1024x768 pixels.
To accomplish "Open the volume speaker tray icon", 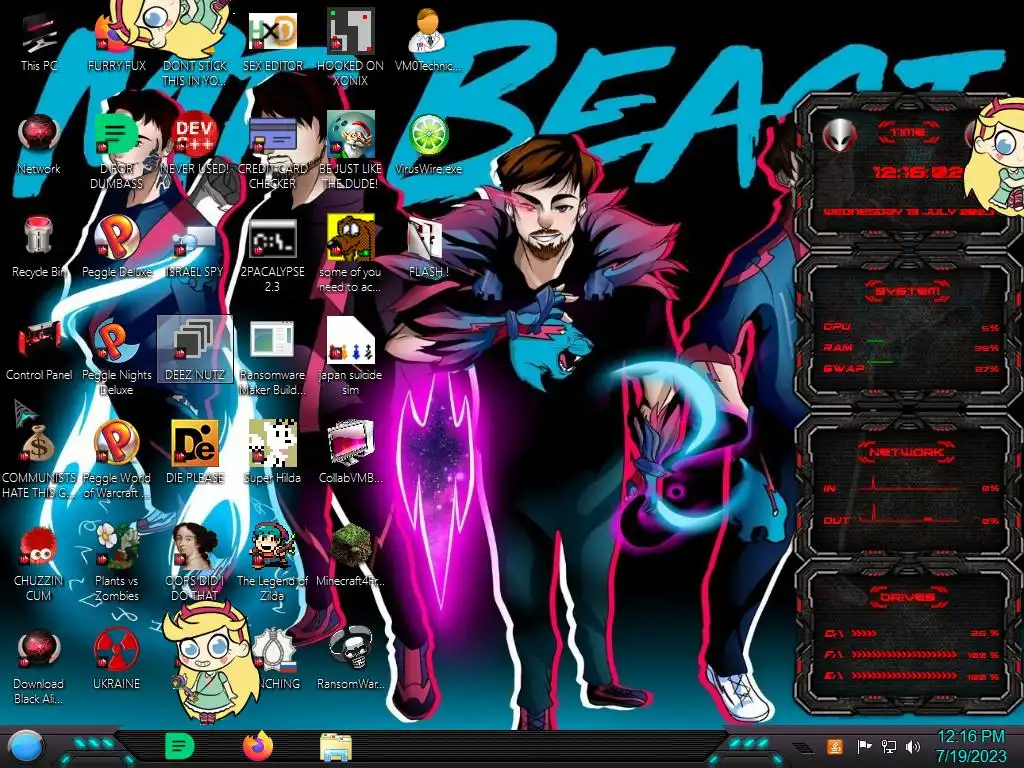I will pyautogui.click(x=913, y=746).
